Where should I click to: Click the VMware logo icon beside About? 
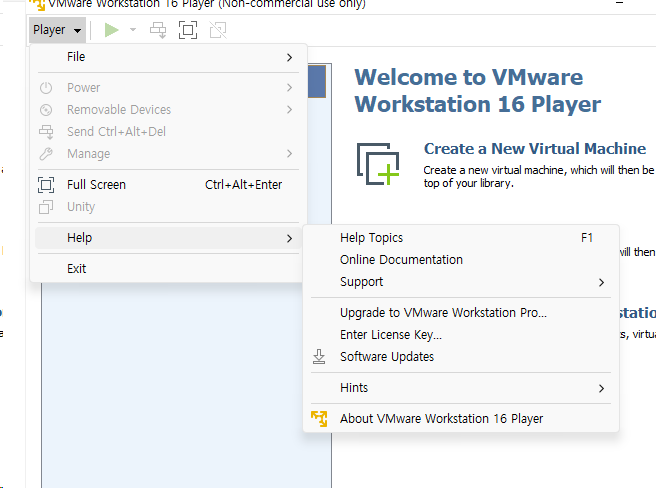pos(319,419)
